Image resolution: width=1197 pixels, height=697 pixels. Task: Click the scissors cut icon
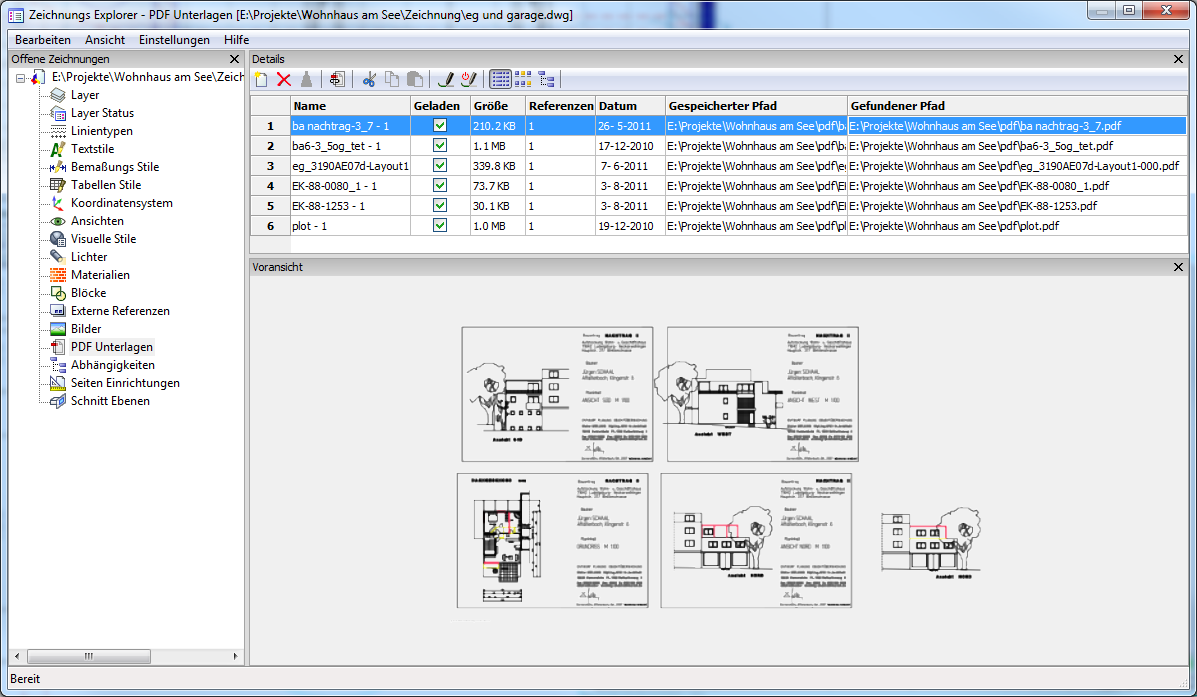tap(369, 79)
